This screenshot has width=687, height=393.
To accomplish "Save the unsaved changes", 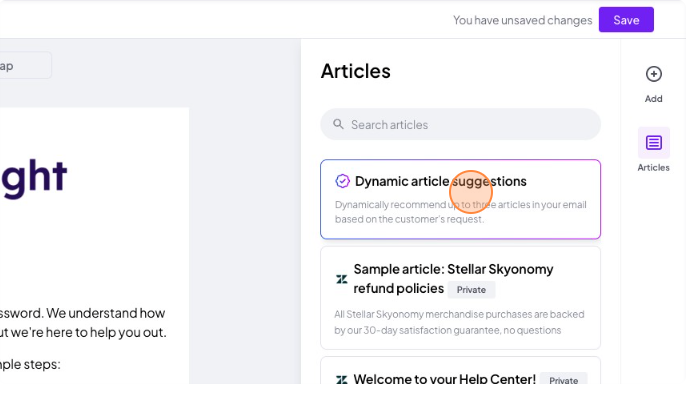I will (626, 20).
